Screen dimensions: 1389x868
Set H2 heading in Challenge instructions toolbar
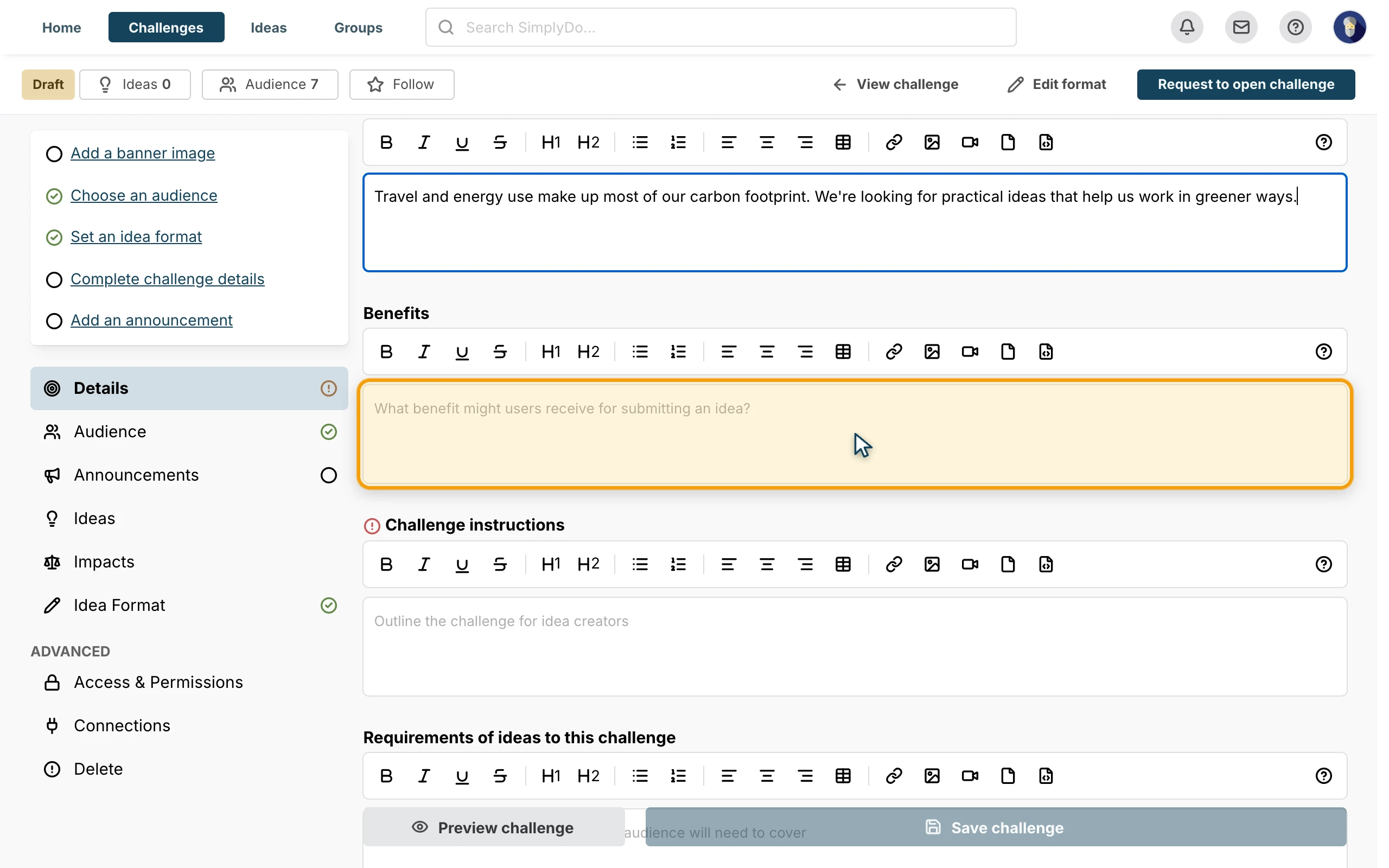(588, 564)
